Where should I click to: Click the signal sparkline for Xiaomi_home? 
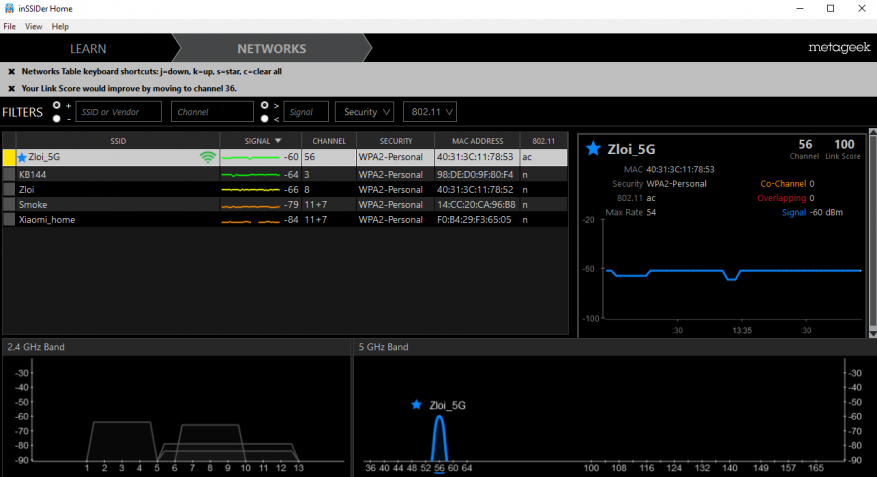pyautogui.click(x=251, y=221)
